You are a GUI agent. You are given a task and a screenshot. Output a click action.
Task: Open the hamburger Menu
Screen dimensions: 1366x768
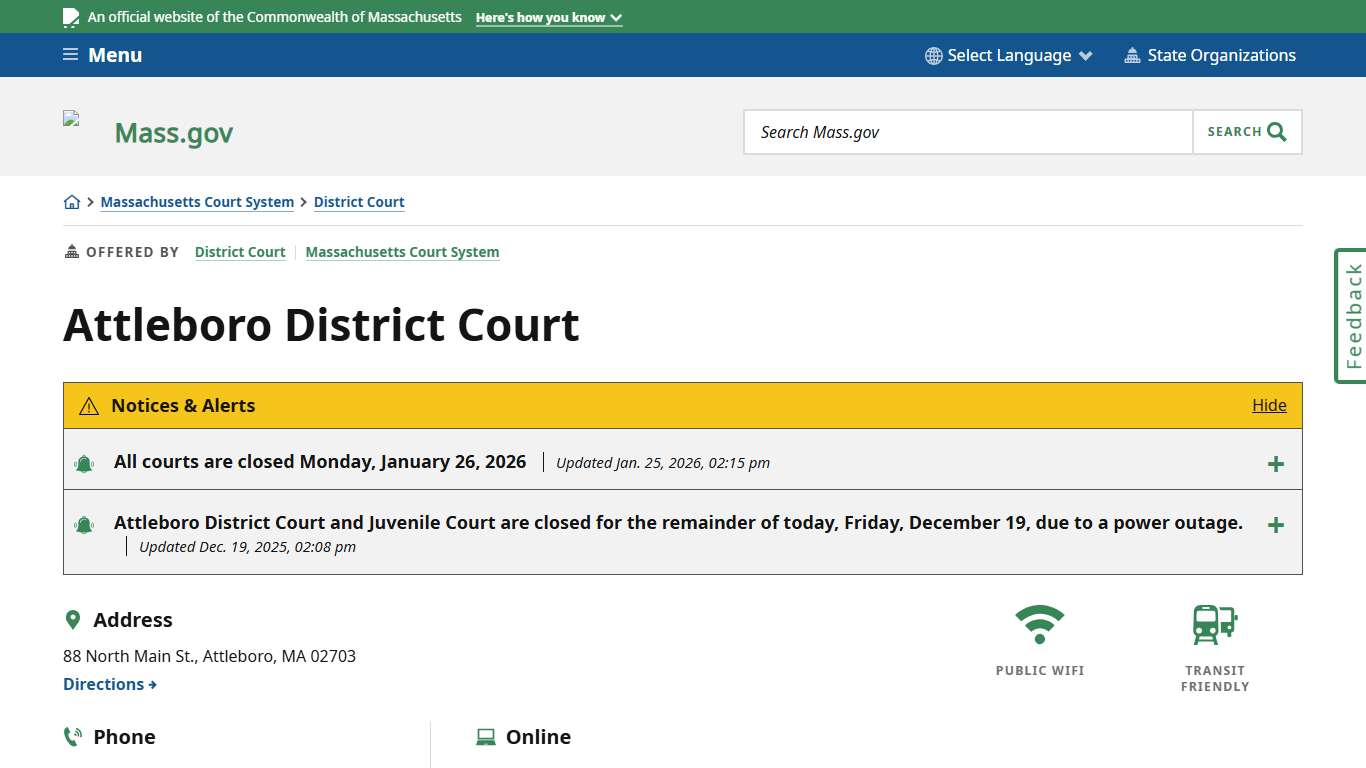point(101,55)
